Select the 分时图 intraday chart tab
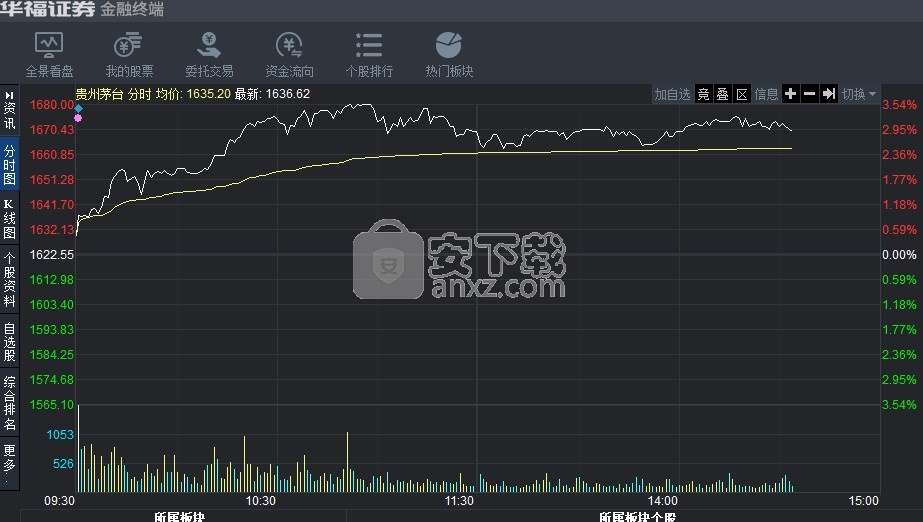The width and height of the screenshot is (923, 522). tap(9, 164)
